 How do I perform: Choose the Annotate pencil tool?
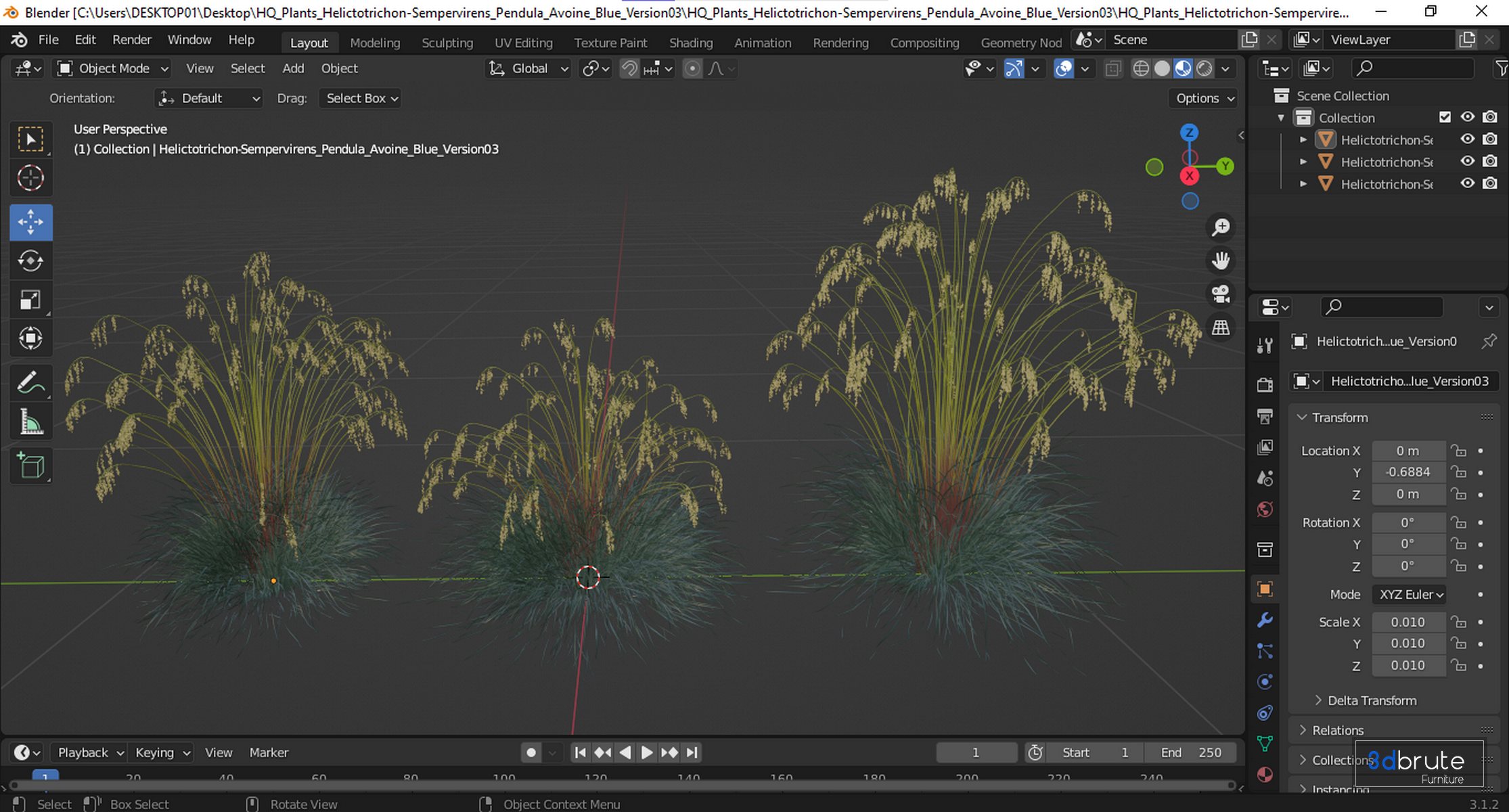[30, 382]
